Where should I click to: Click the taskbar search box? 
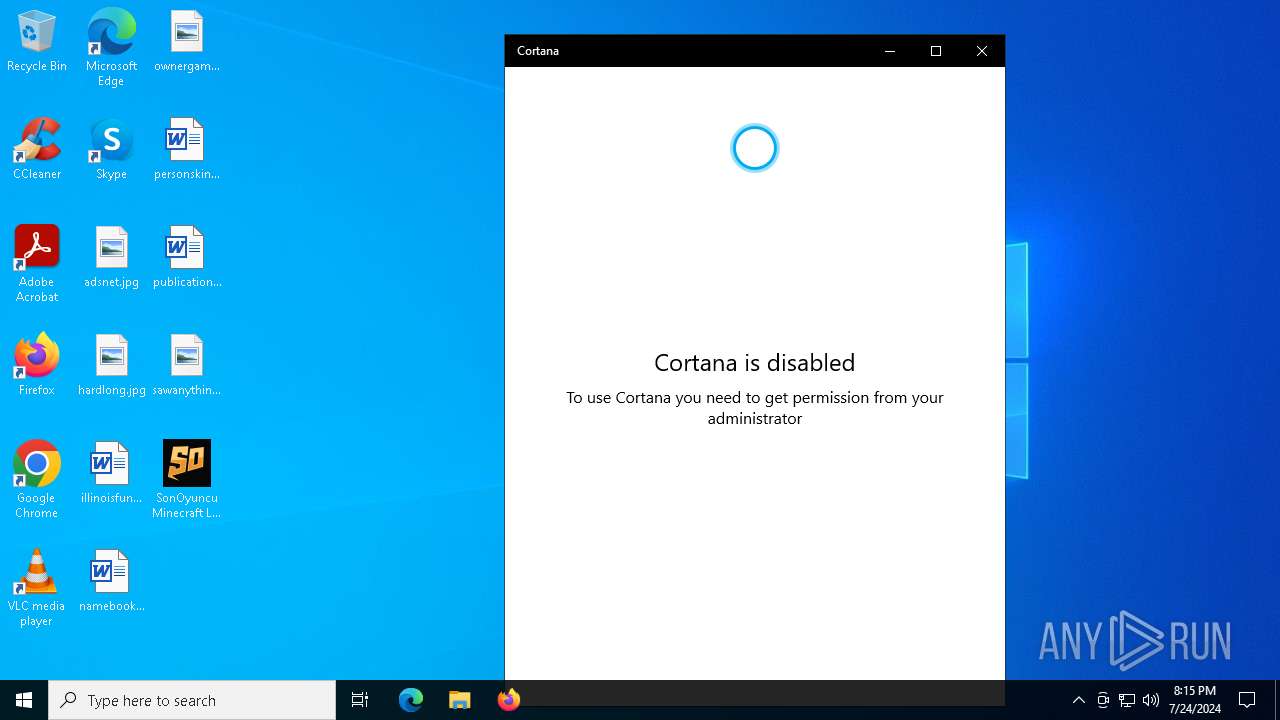[x=192, y=700]
